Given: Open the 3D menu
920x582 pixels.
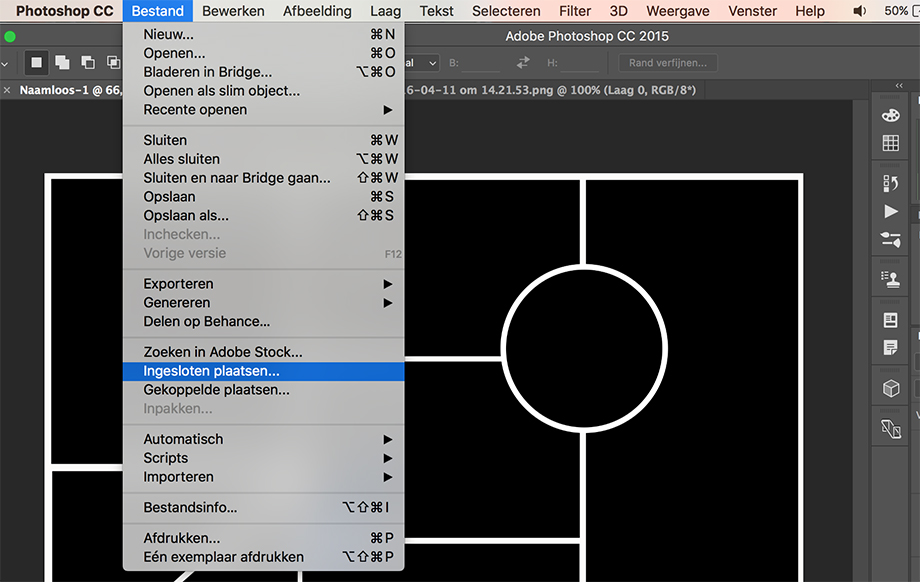Looking at the screenshot, I should [x=618, y=11].
